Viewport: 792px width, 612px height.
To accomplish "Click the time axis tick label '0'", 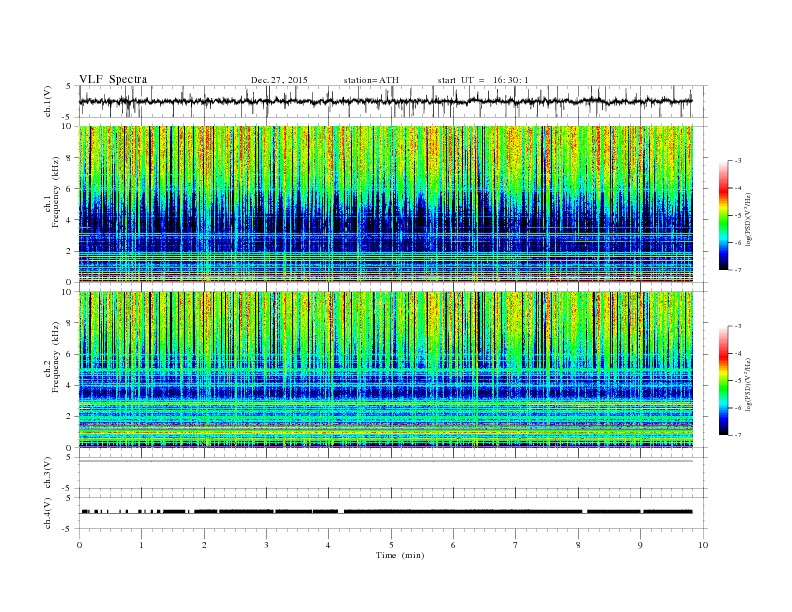I will [x=79, y=545].
